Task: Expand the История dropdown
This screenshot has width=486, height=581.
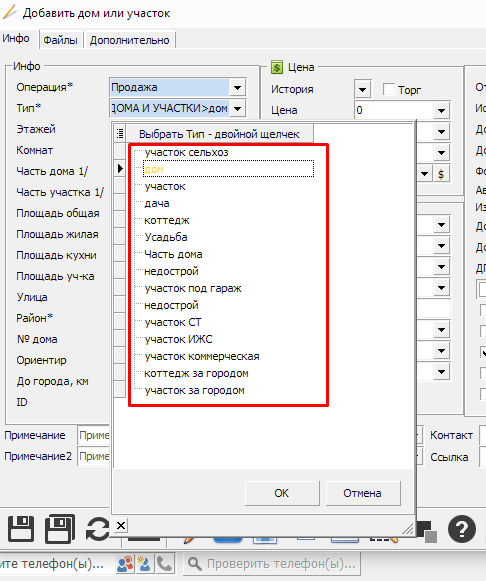Action: pos(362,89)
